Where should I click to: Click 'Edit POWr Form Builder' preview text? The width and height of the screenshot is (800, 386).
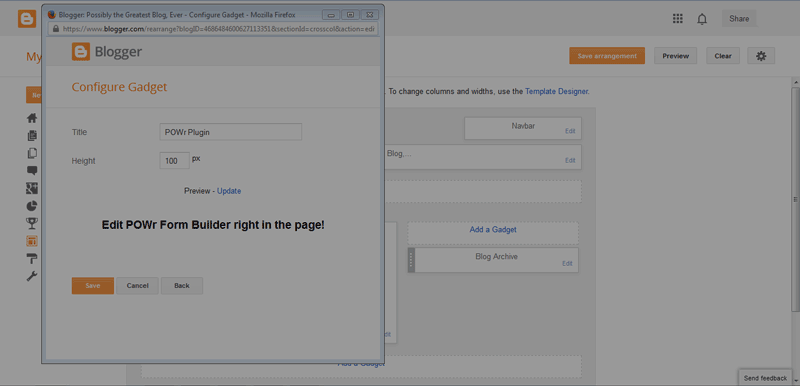point(213,225)
